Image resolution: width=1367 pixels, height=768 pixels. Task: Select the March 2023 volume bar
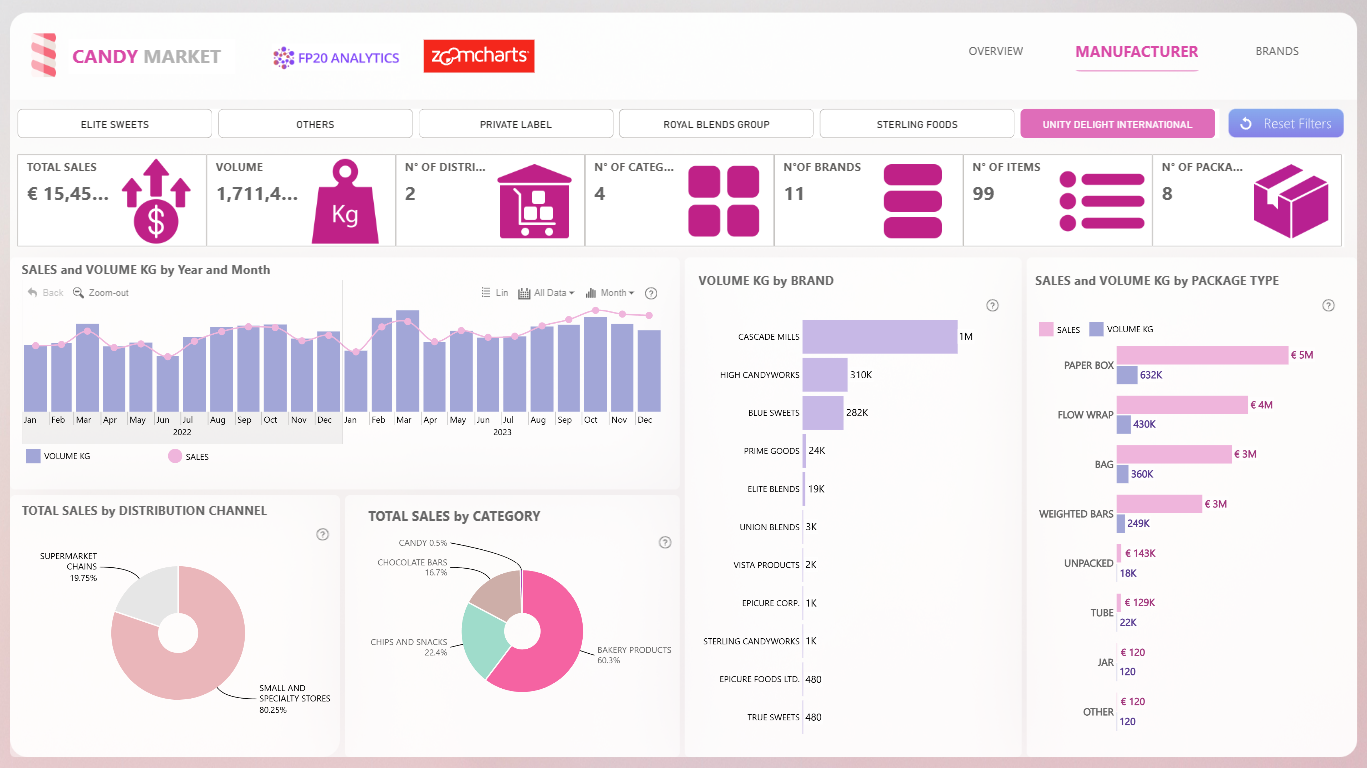407,361
